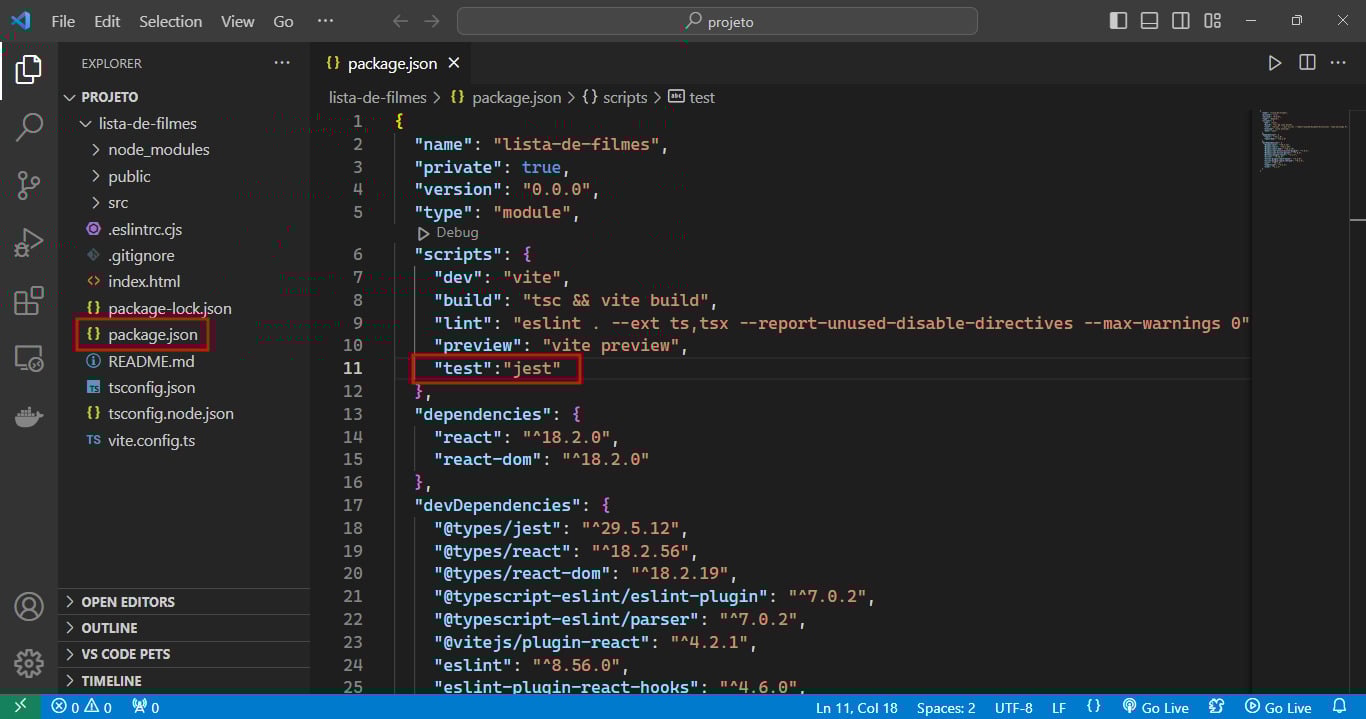Open the Extensions view
1366x719 pixels.
coord(29,301)
